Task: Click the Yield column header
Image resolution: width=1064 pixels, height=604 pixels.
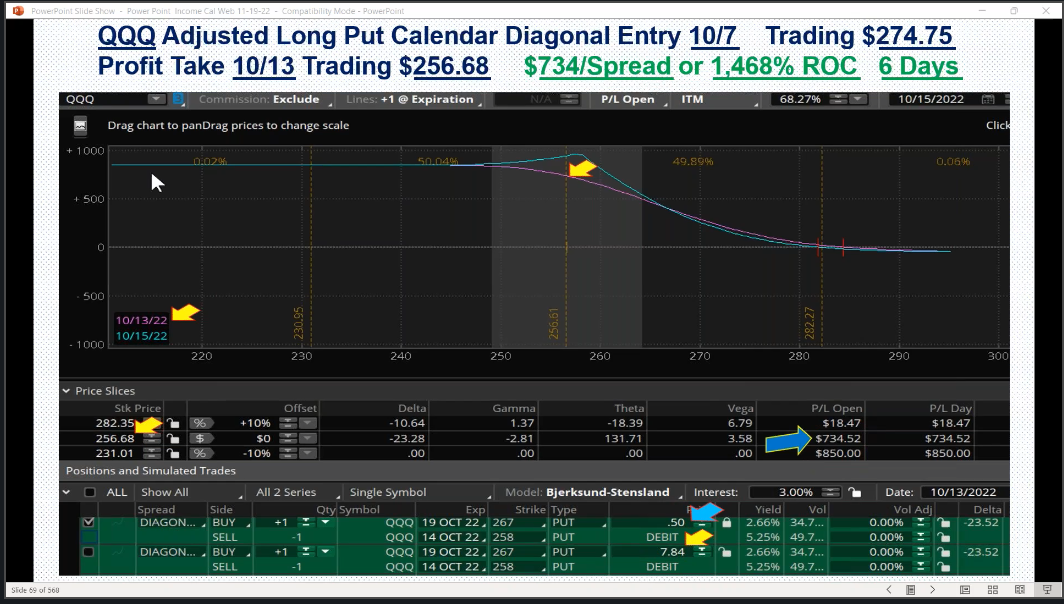Action: (768, 510)
